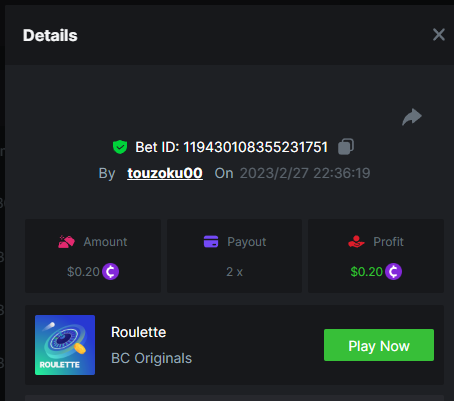Click the Play Now button

click(379, 345)
